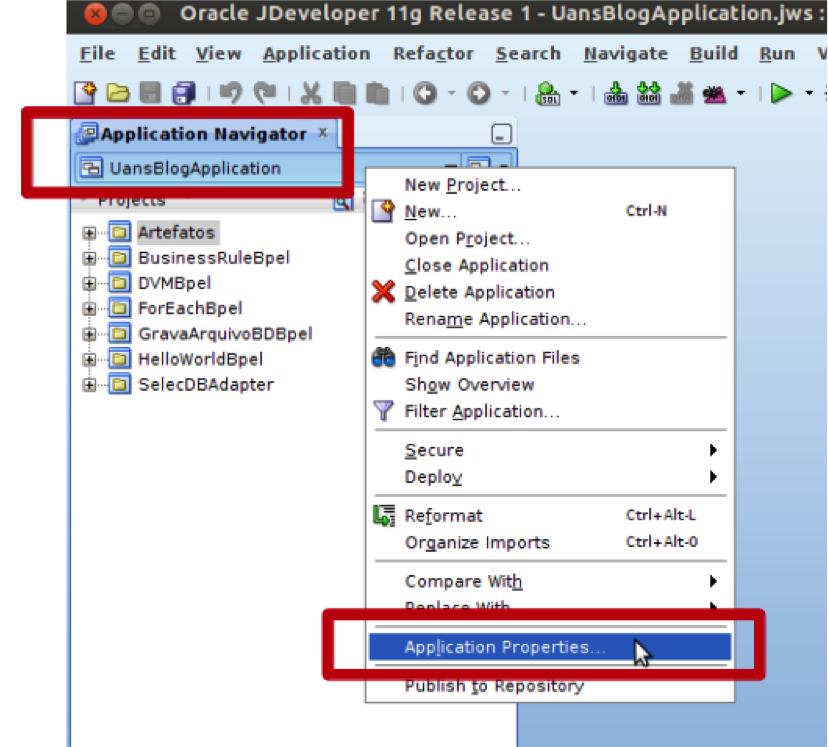Click the Paste toolbar icon
This screenshot has height=747, width=828.
tap(377, 93)
